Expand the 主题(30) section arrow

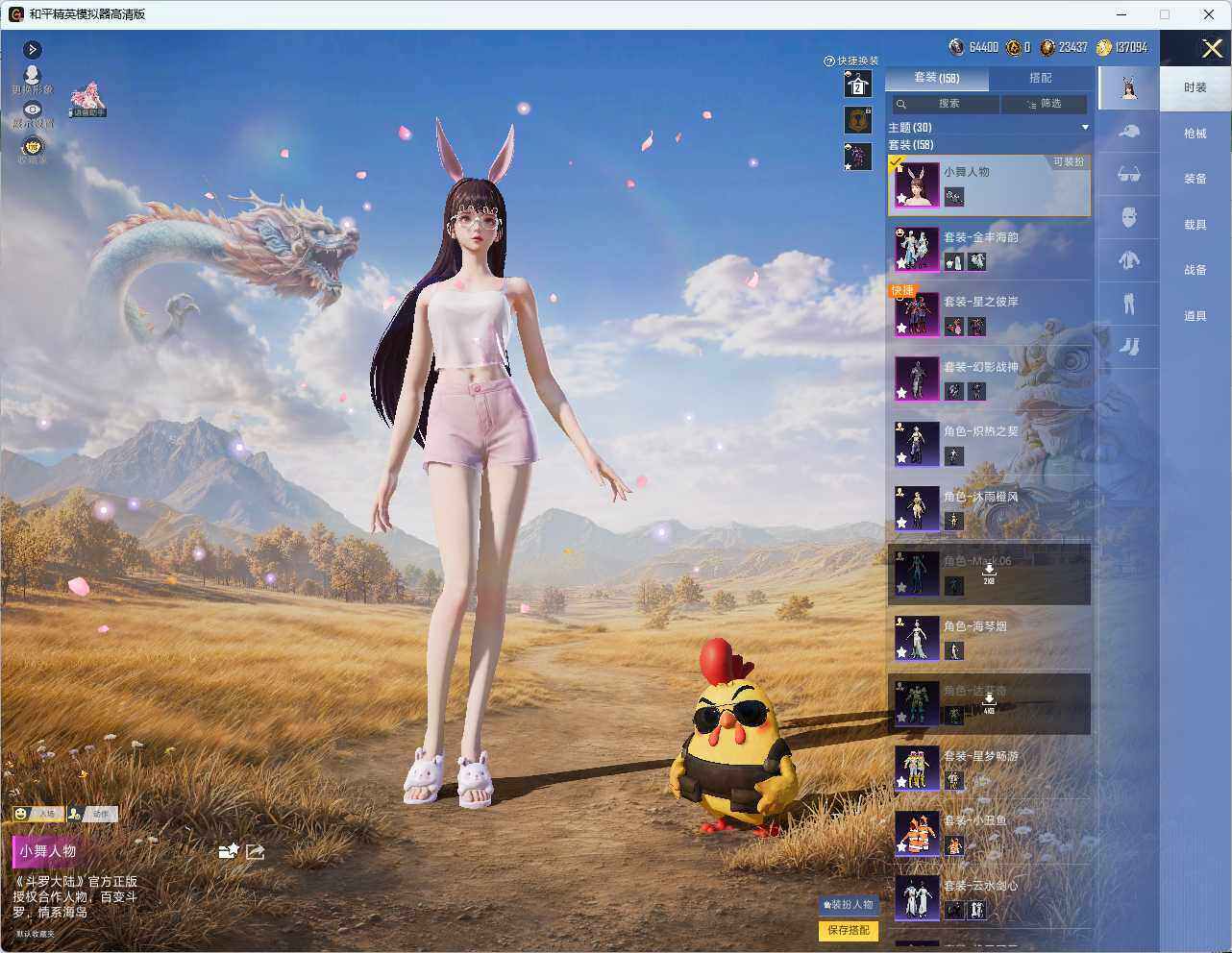(x=1085, y=127)
